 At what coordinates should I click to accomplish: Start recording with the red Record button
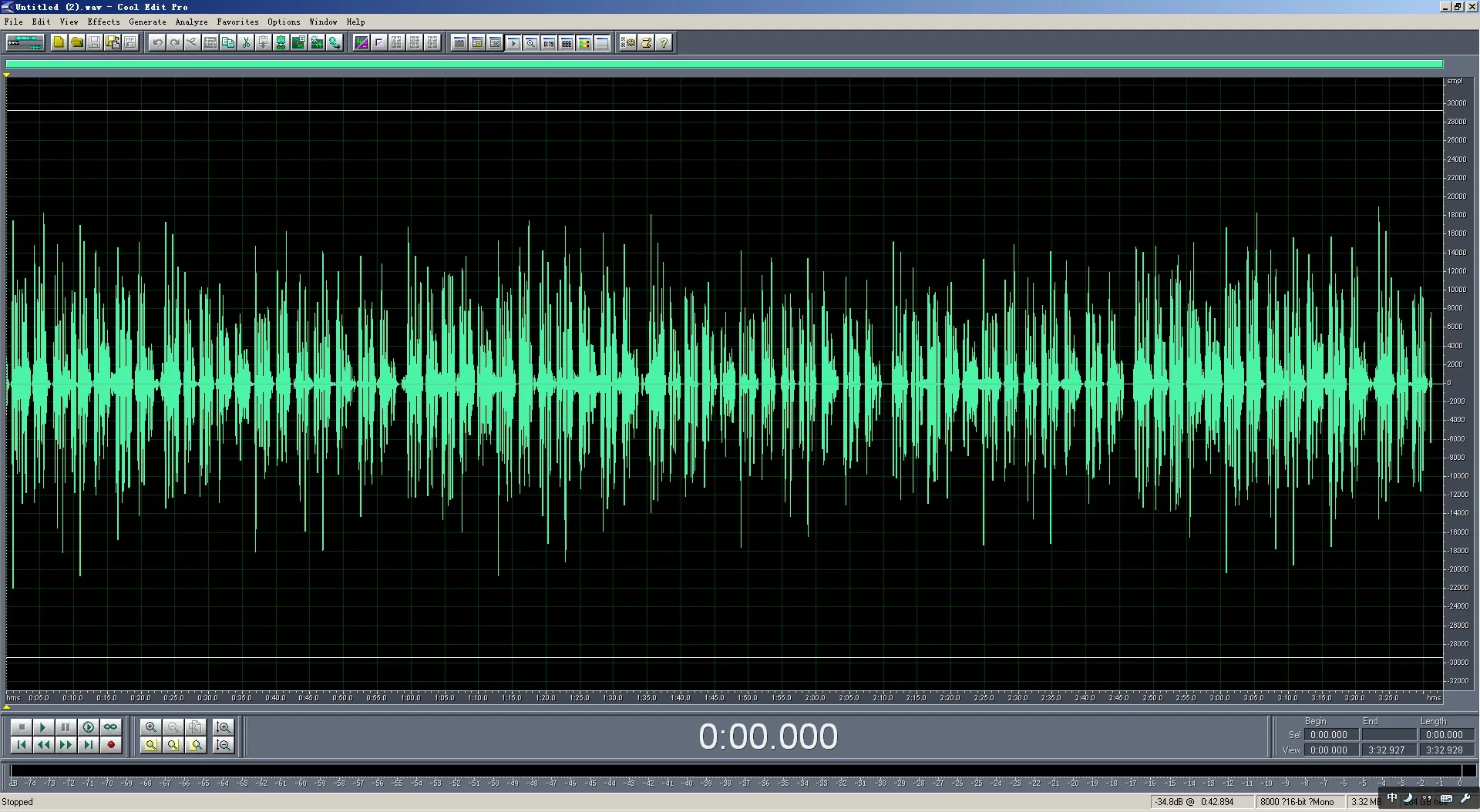(x=111, y=744)
